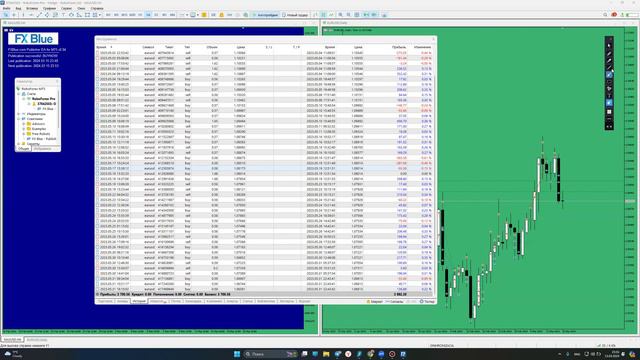Expand the Advisors folder in Navigator
Image resolution: width=640 pixels, height=360 pixels.
point(24,124)
